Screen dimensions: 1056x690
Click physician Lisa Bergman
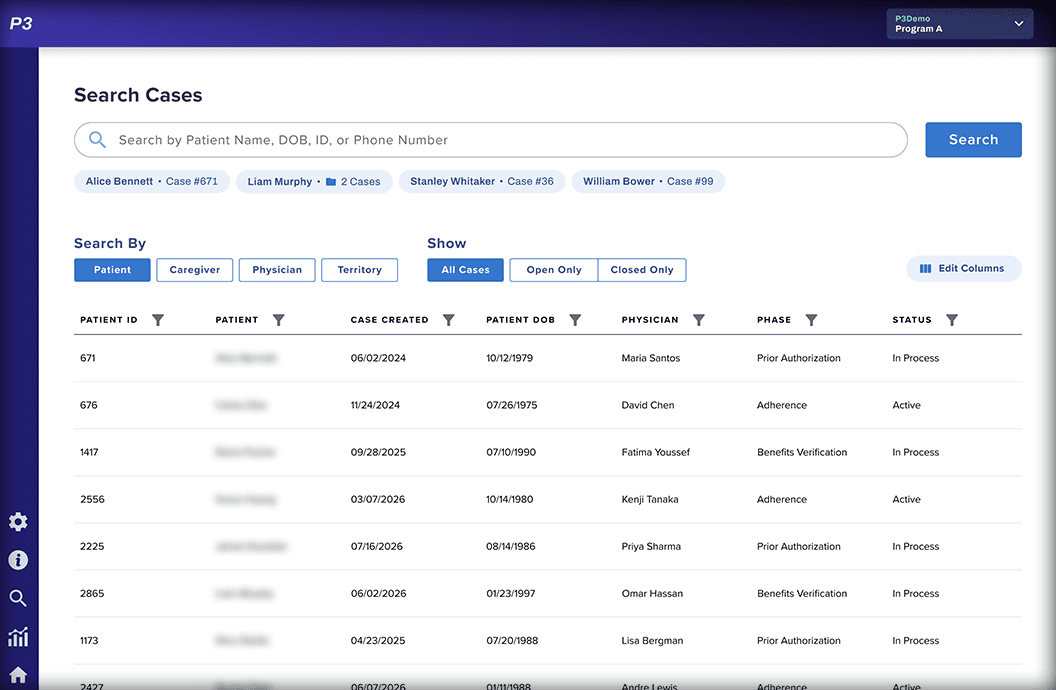(652, 641)
